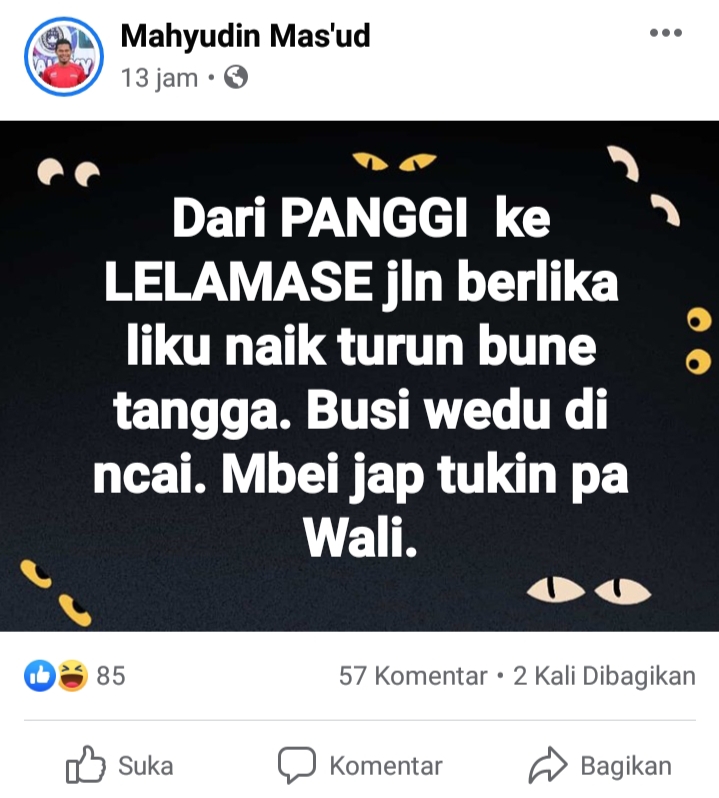Viewport: 719px width, 798px height.
Task: Select the Komentar button label
Action: (386, 766)
